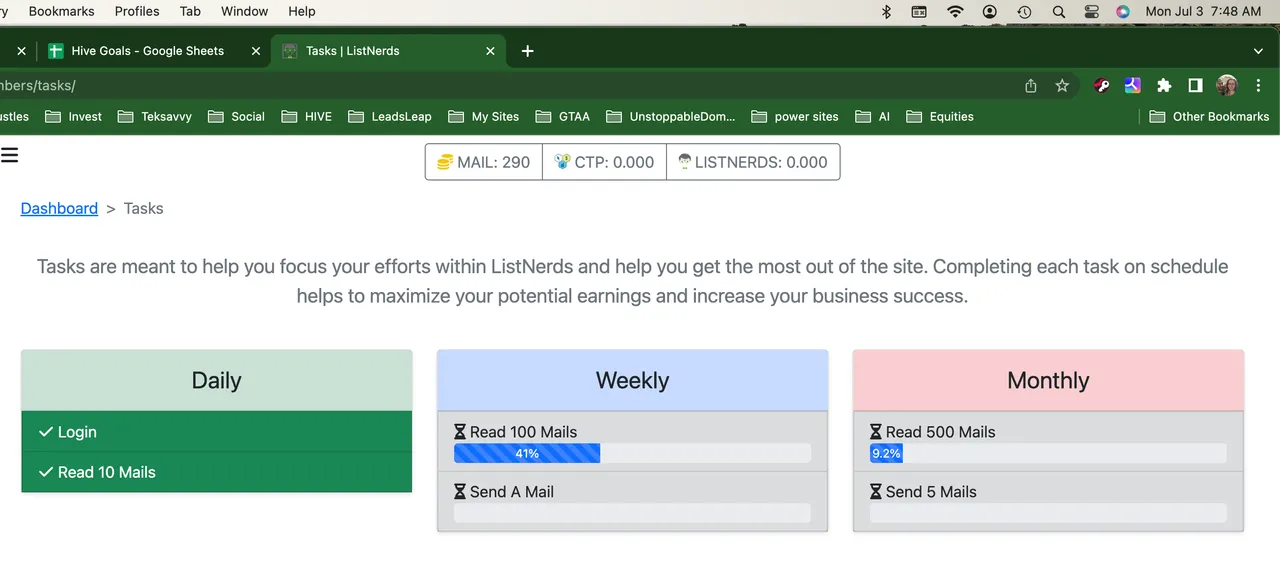Switch to Hive Goals Google Sheets tab
The width and height of the screenshot is (1280, 563).
pyautogui.click(x=147, y=51)
